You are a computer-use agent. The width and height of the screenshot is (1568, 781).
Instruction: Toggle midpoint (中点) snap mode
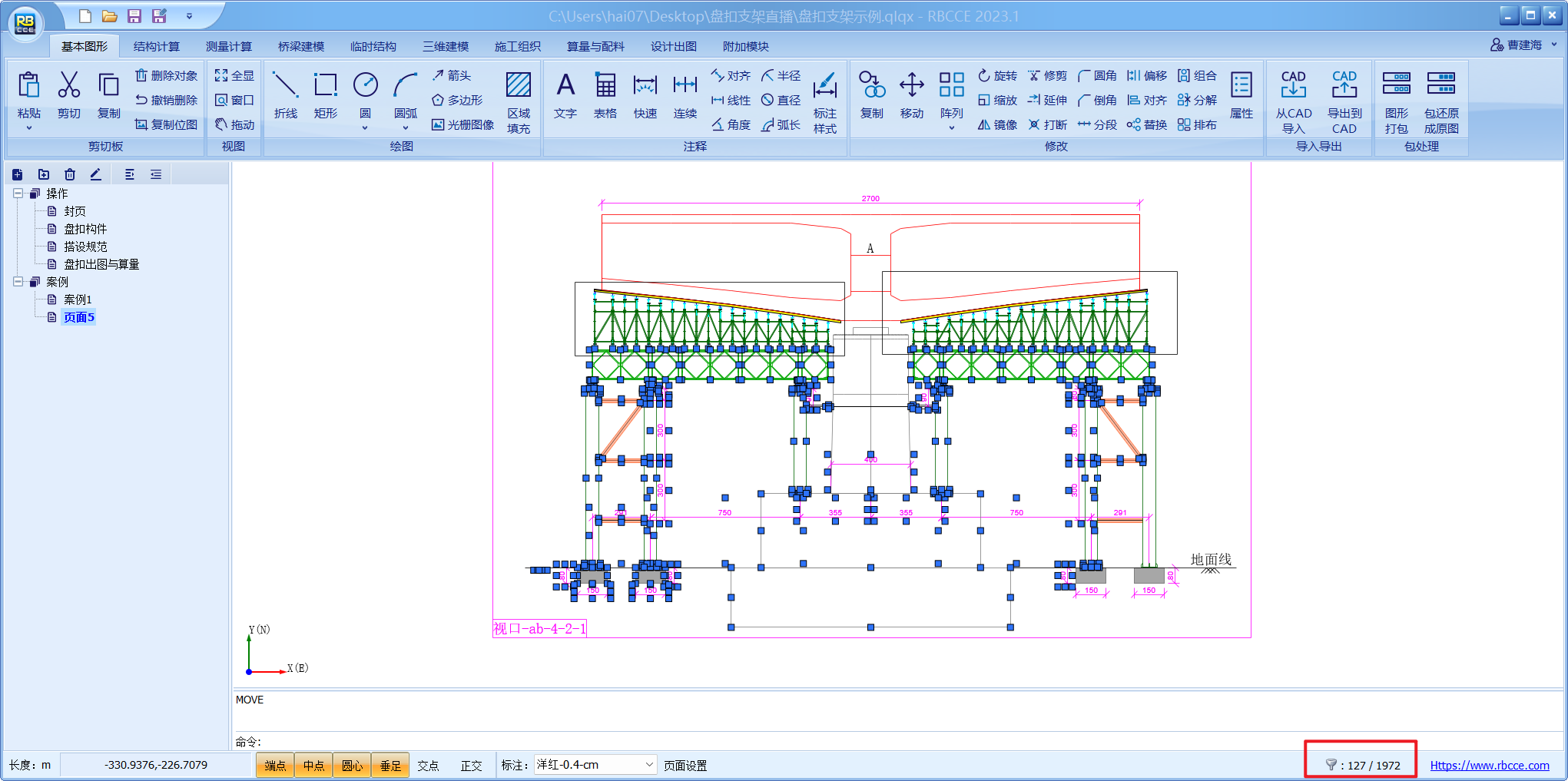coord(313,766)
